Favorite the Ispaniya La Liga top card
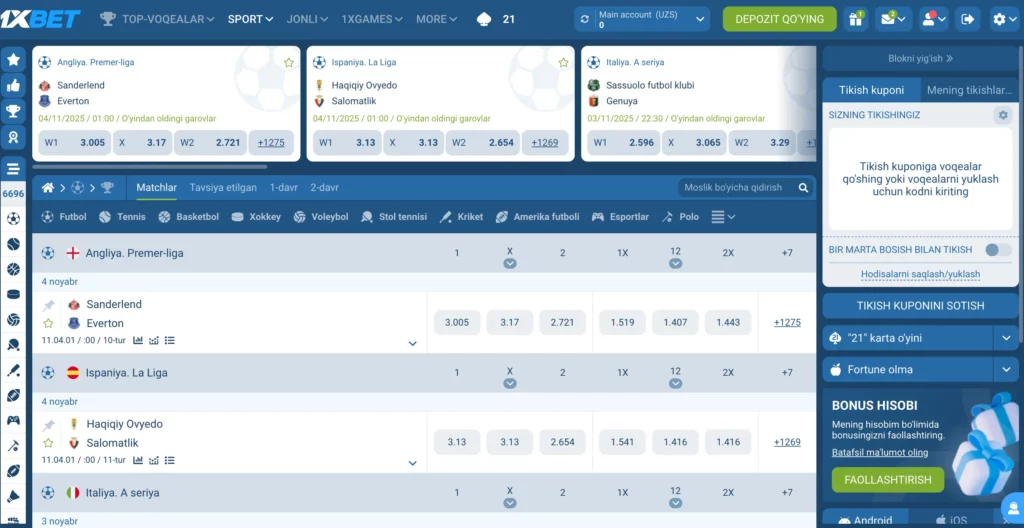The width and height of the screenshot is (1024, 528). 563,63
